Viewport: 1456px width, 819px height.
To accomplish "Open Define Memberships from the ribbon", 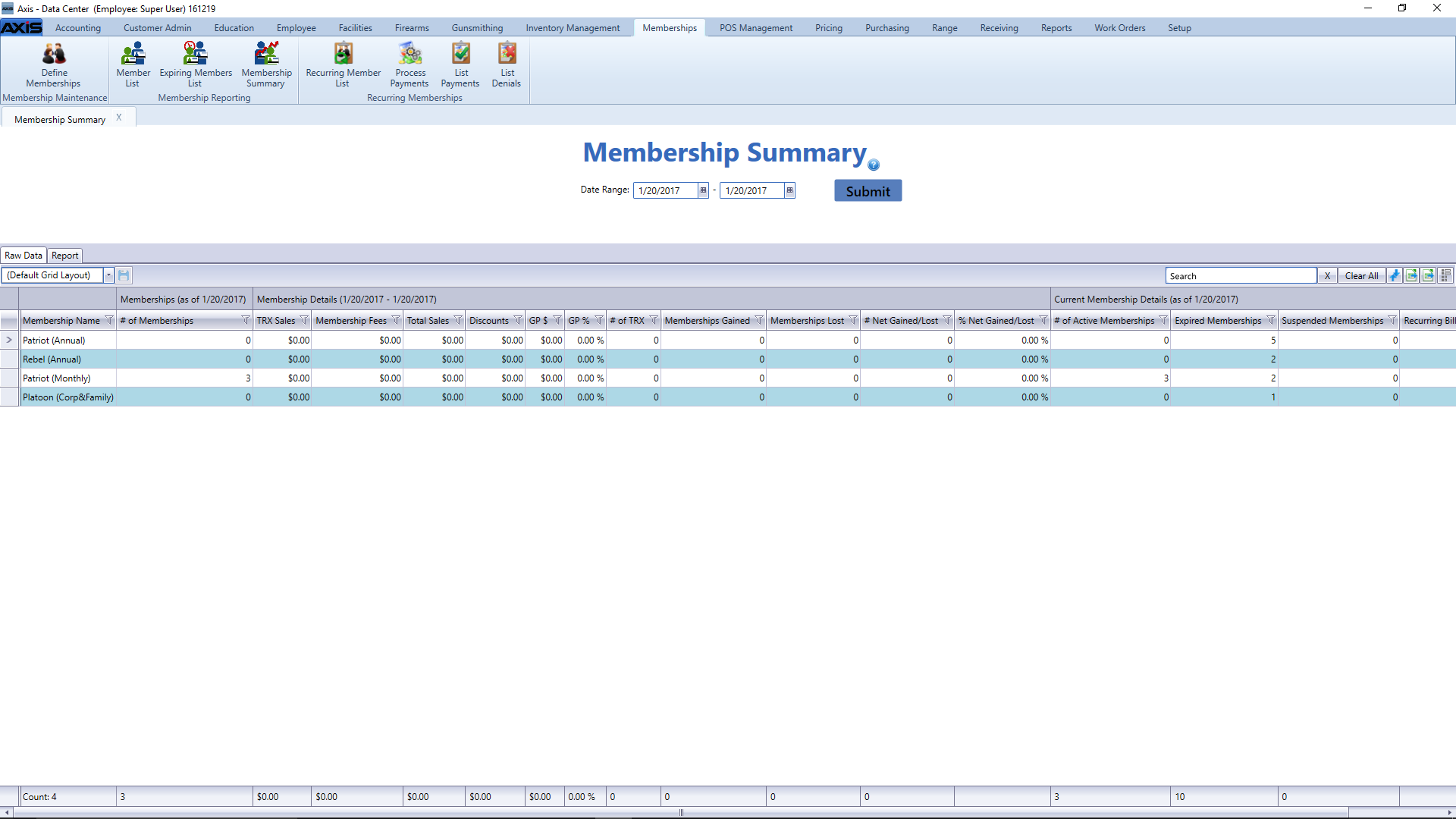I will [54, 65].
